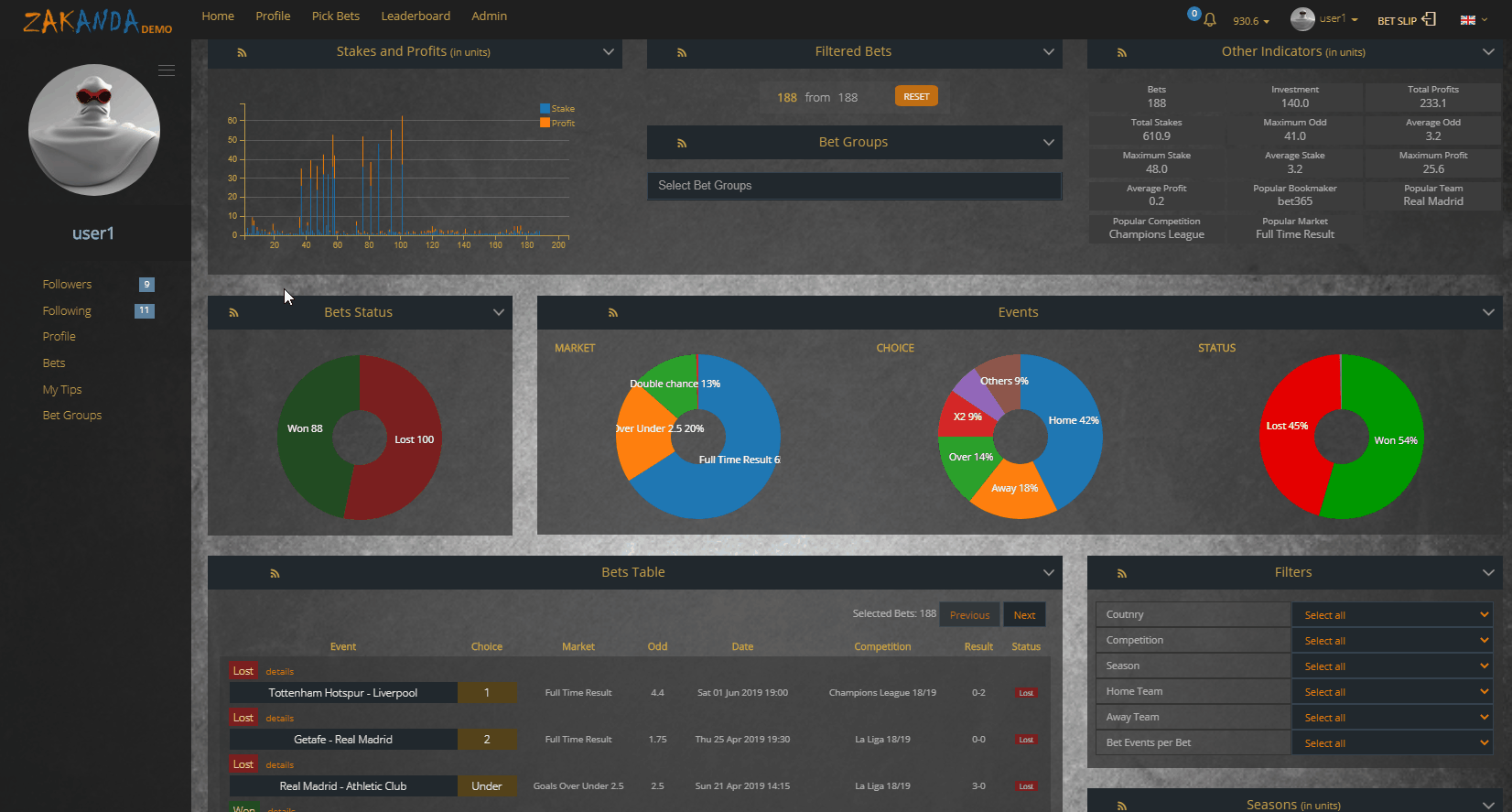Click RSS icon in Bet Groups header
The height and width of the screenshot is (812, 1512).
point(681,143)
